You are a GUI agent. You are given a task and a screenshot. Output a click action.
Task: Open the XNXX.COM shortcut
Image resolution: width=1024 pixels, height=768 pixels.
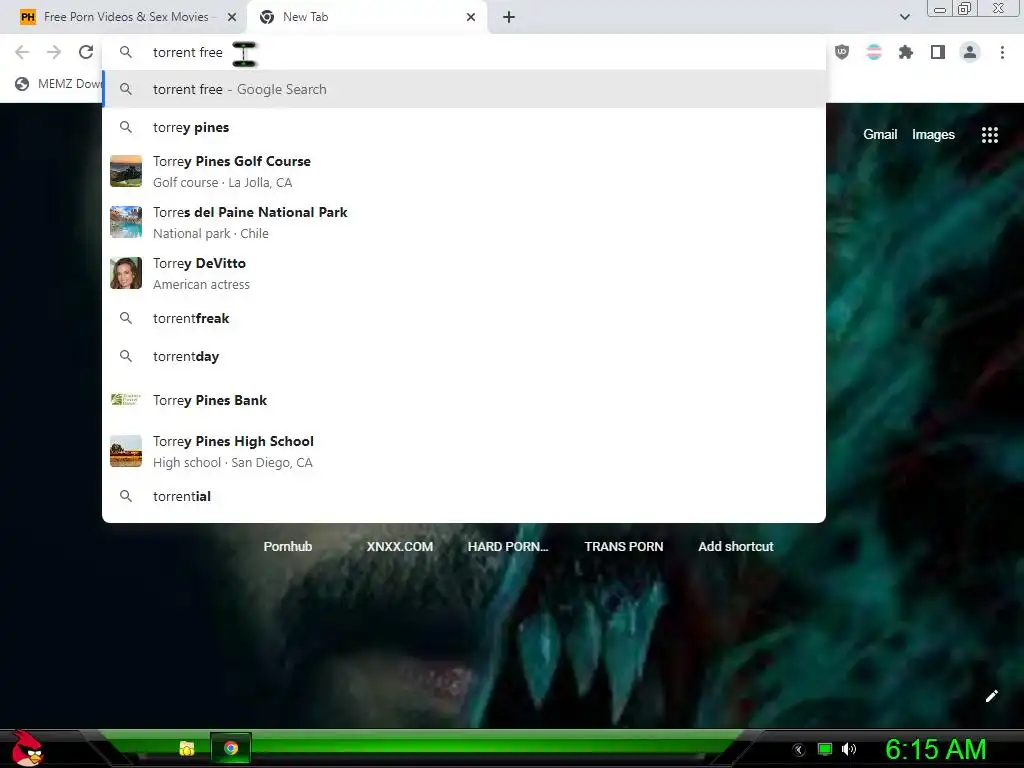click(400, 547)
